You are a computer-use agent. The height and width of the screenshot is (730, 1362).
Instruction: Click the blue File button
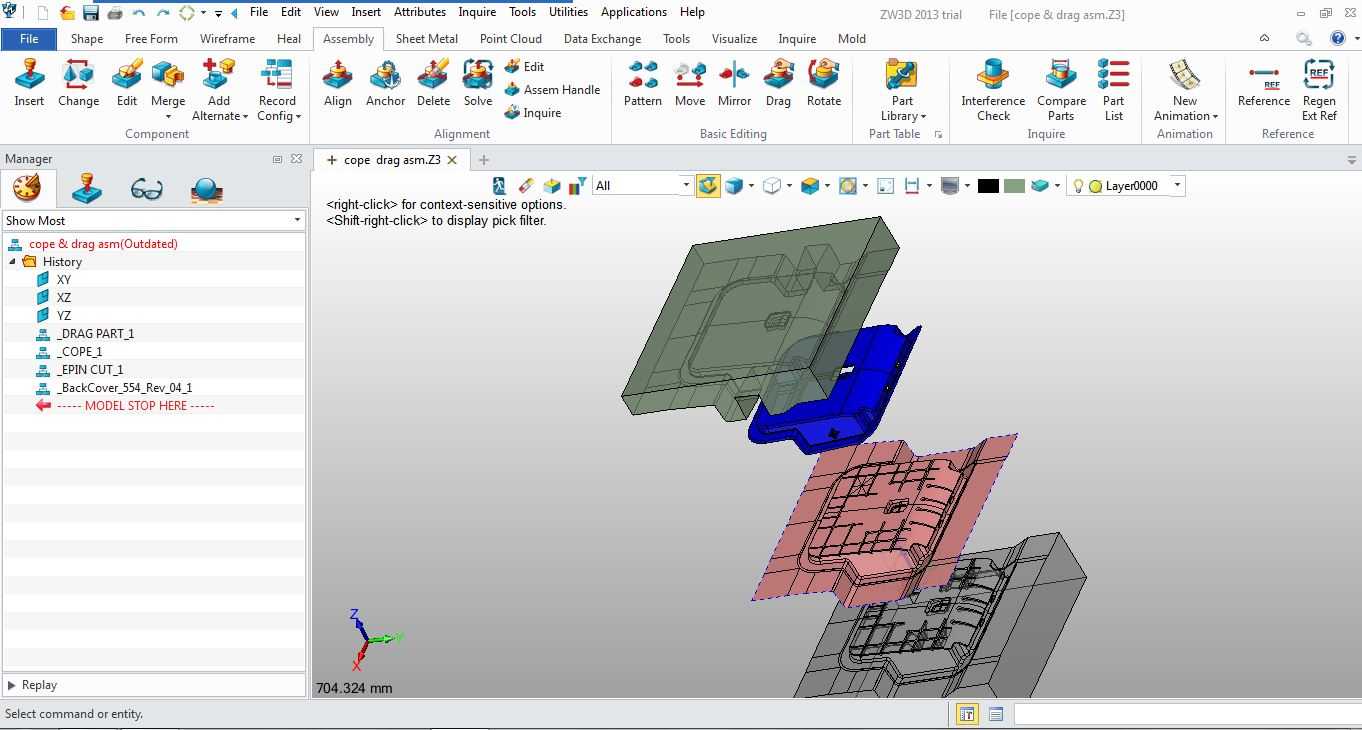29,38
